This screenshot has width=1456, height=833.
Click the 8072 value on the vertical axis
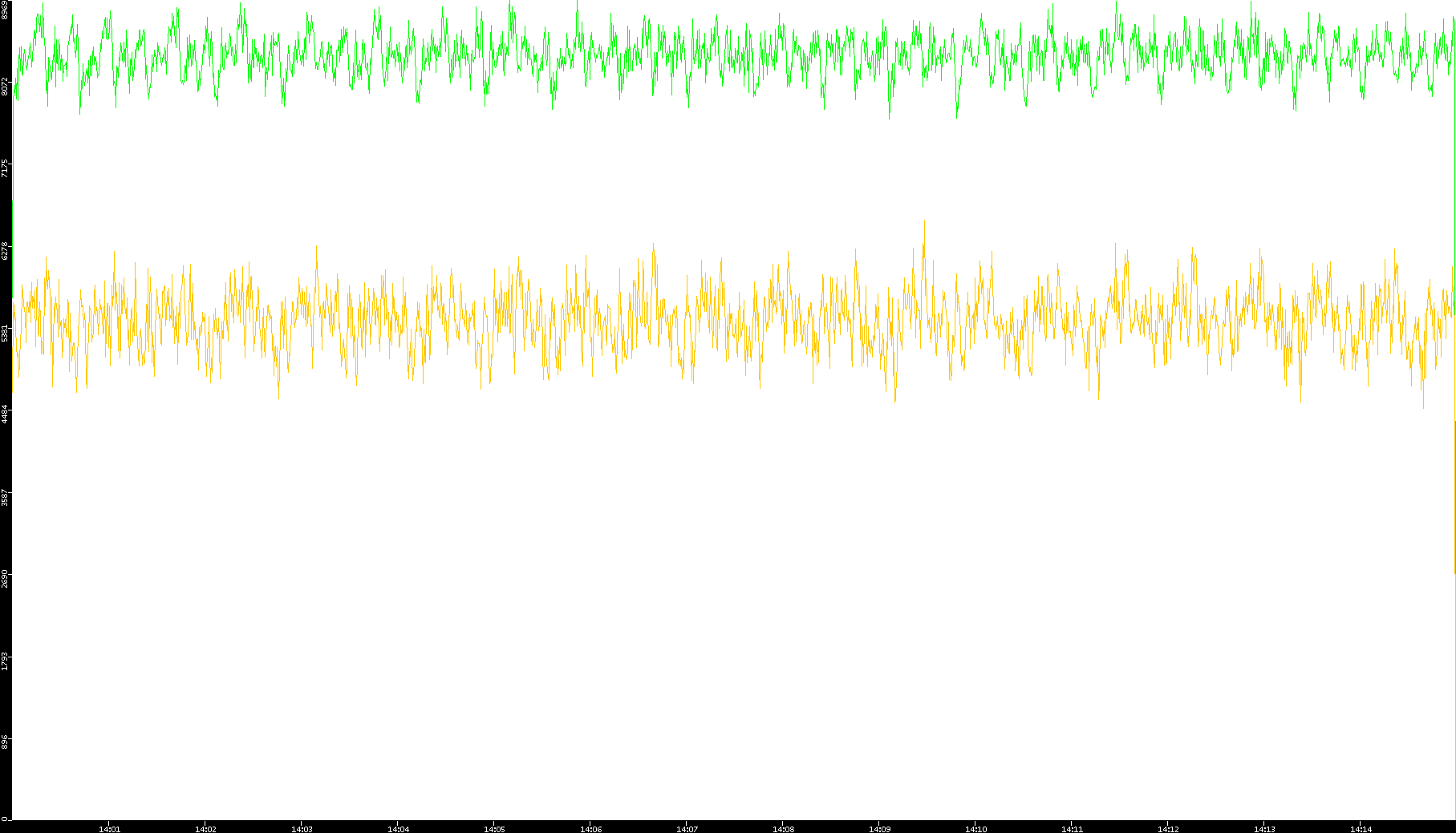click(x=6, y=87)
